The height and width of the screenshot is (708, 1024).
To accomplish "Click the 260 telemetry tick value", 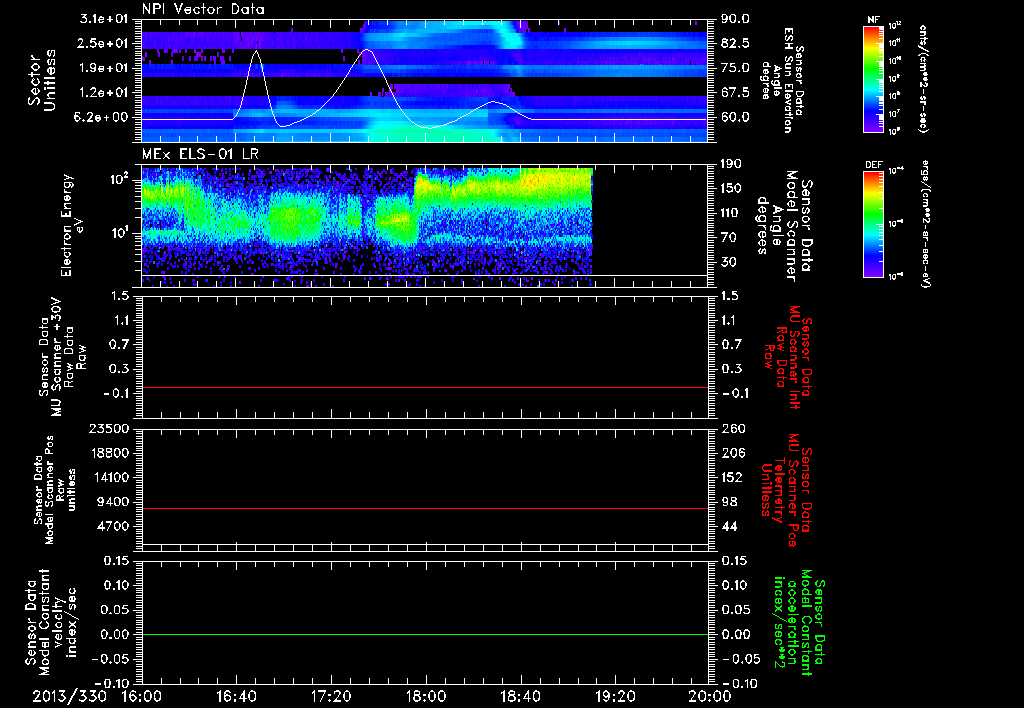I will pyautogui.click(x=733, y=428).
